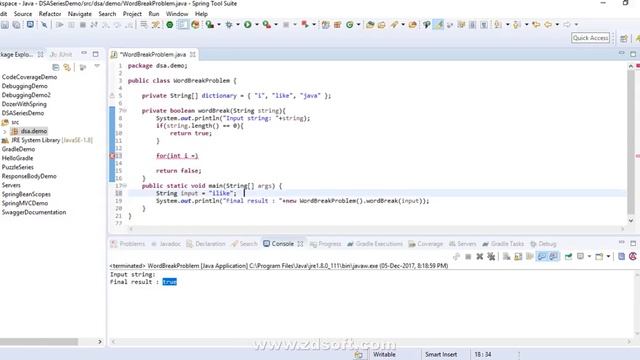640x360 pixels.
Task: Open the Window menu
Action: pos(177,14)
